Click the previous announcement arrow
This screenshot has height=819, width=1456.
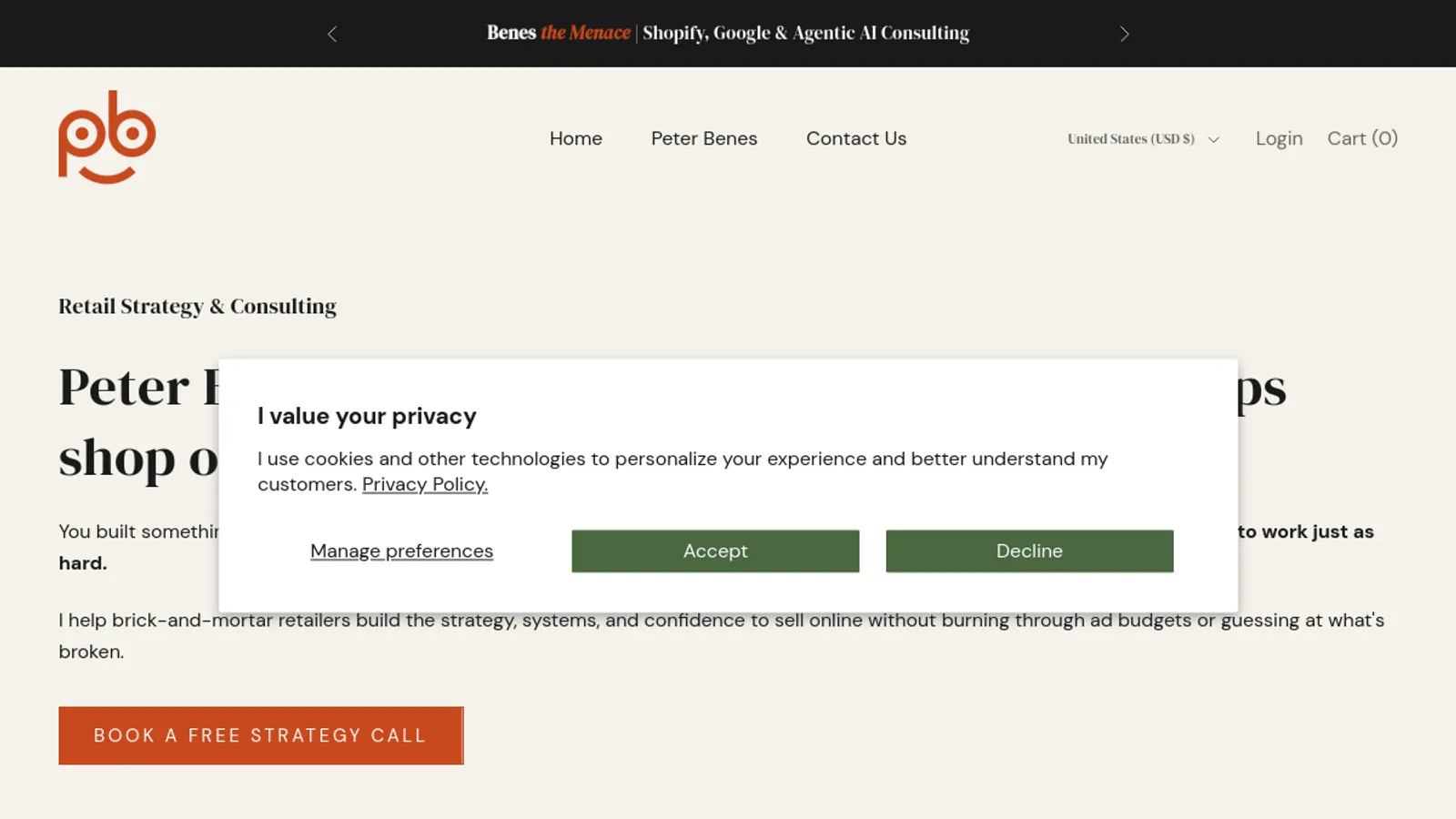332,34
